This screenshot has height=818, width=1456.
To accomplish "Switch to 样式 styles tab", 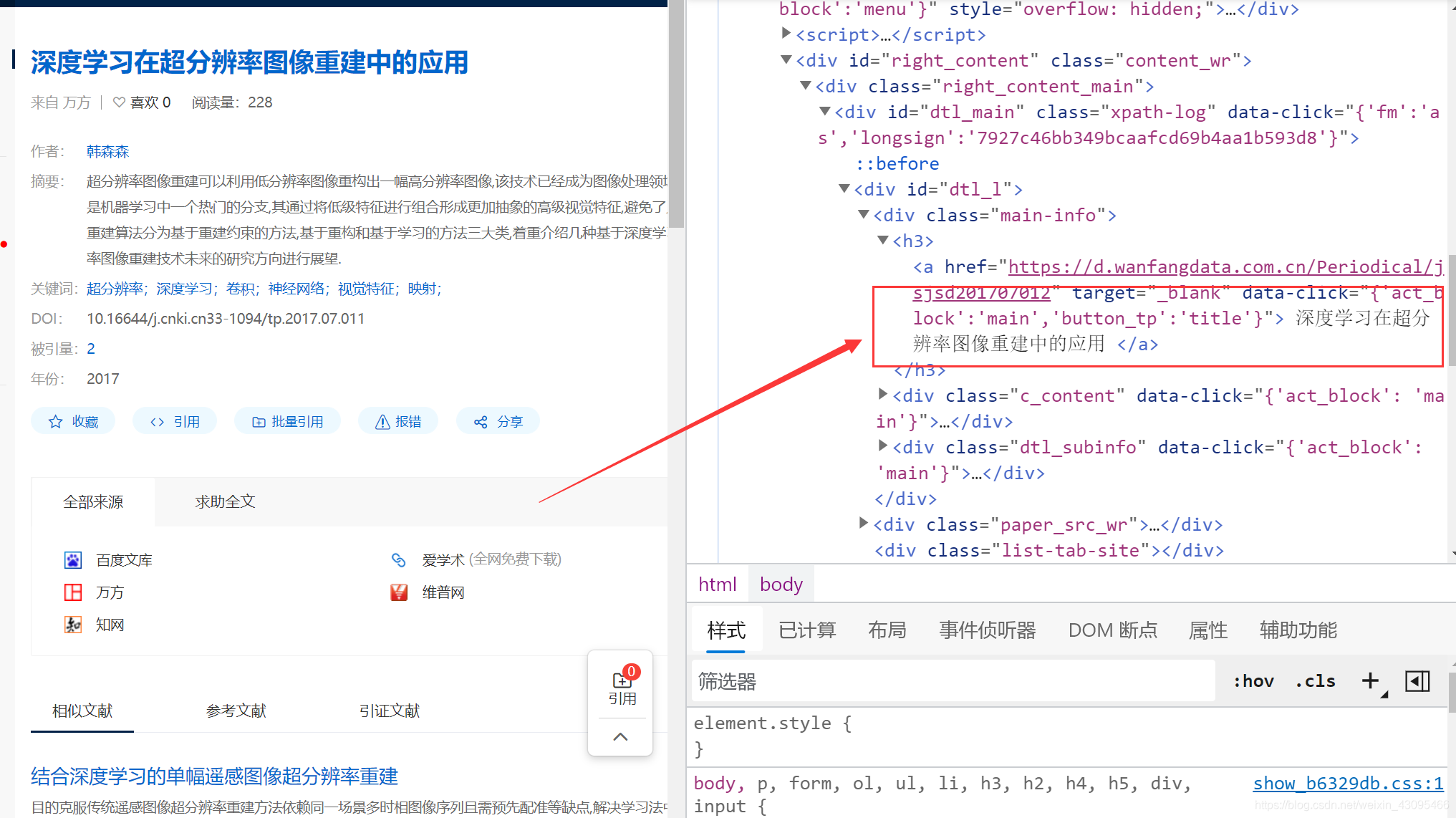I will [726, 630].
